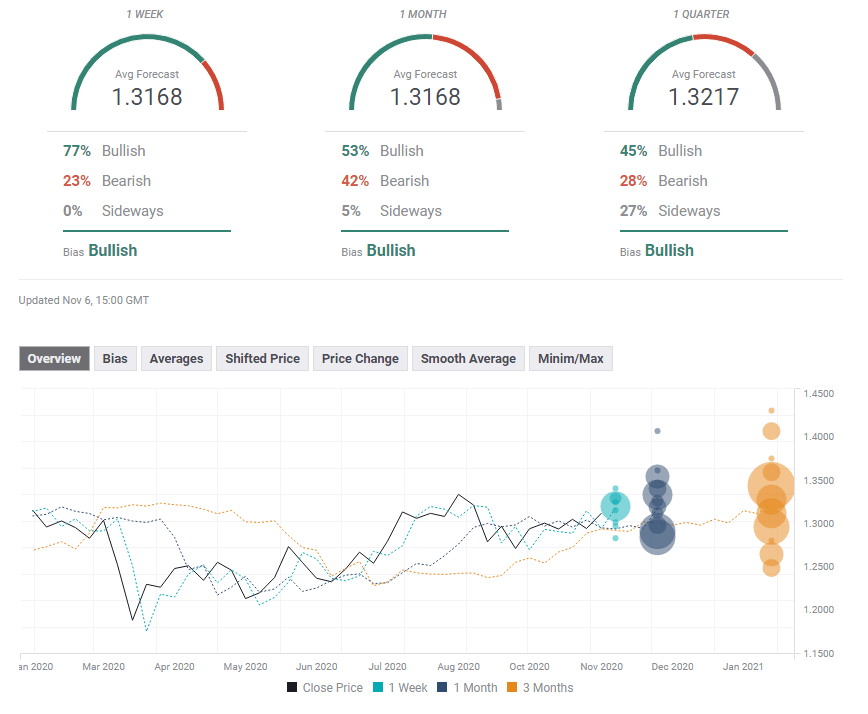Hide the 1 Month legend series
This screenshot has width=868, height=714.
[467, 687]
